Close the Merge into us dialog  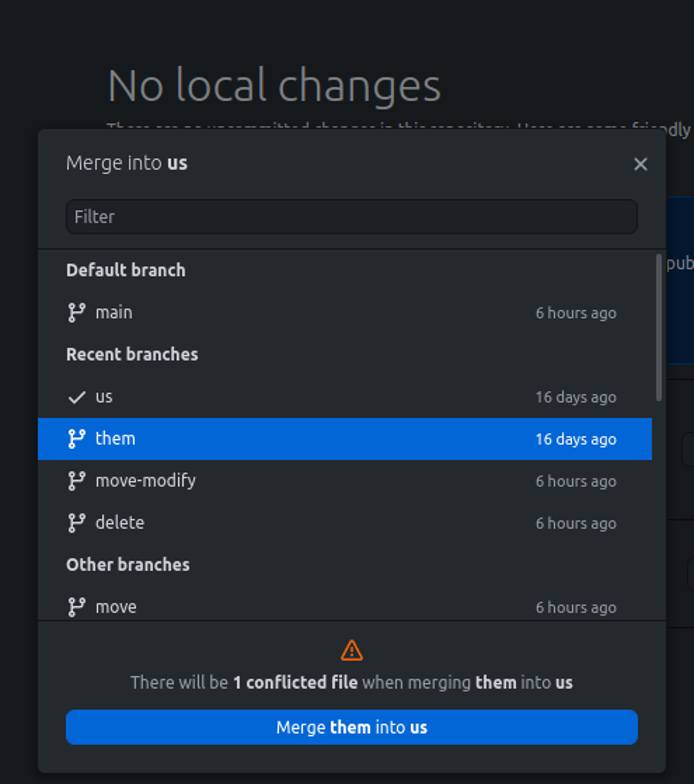[x=641, y=164]
